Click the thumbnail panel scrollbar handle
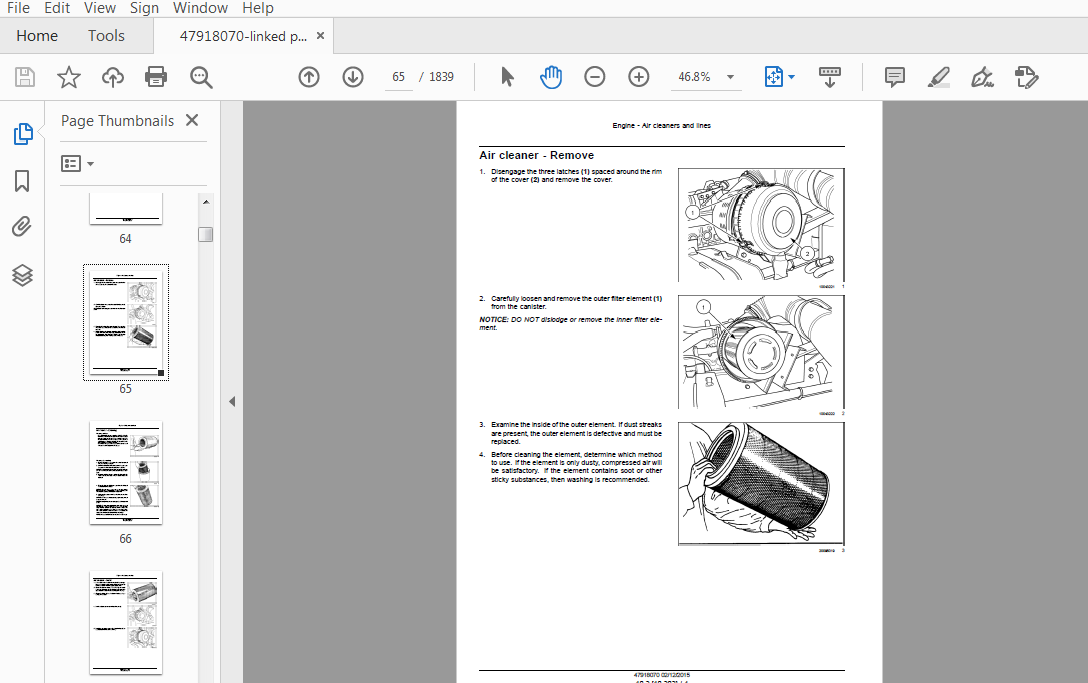The width and height of the screenshot is (1088, 683). [x=205, y=235]
